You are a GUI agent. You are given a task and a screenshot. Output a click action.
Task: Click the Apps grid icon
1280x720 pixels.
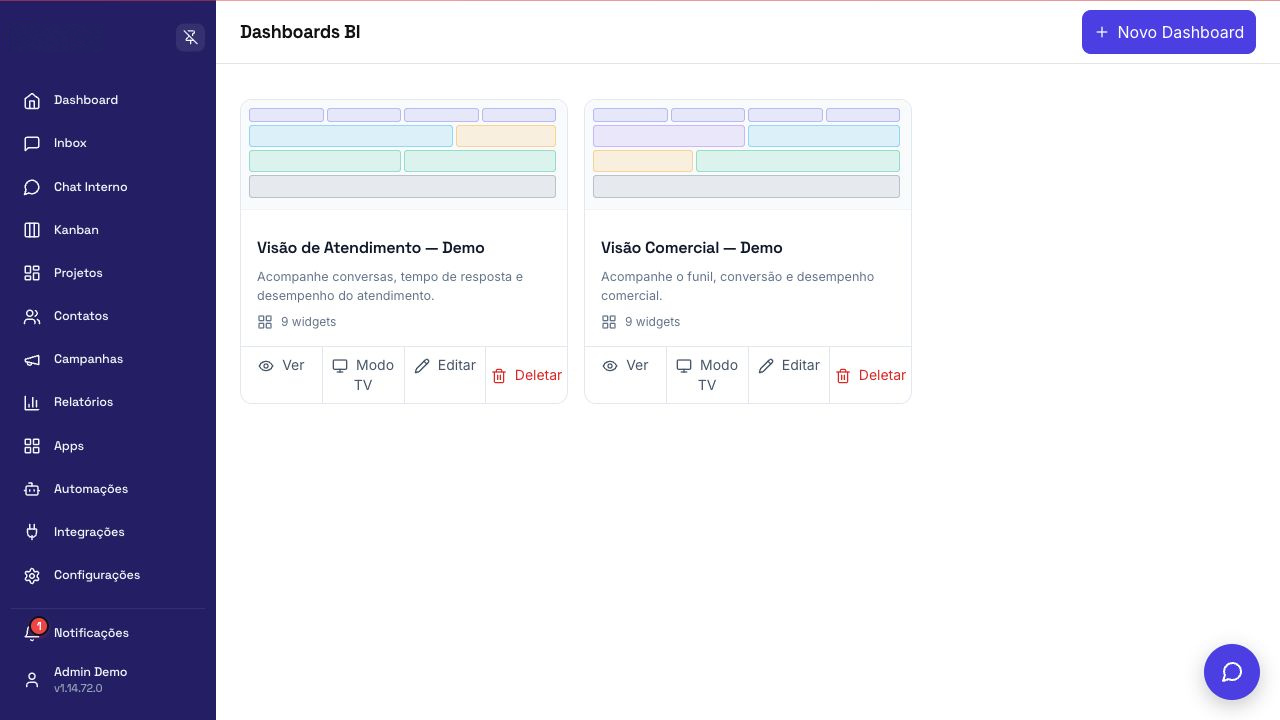(x=32, y=446)
